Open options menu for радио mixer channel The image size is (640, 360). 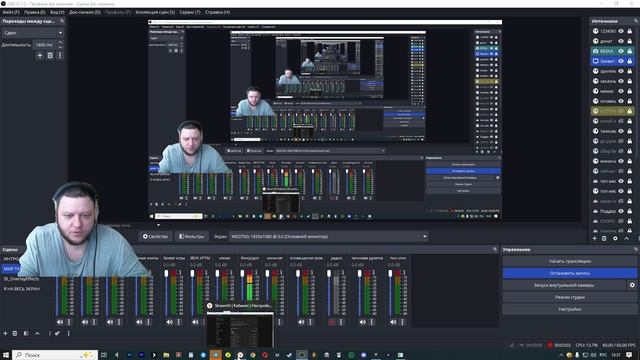(341, 322)
